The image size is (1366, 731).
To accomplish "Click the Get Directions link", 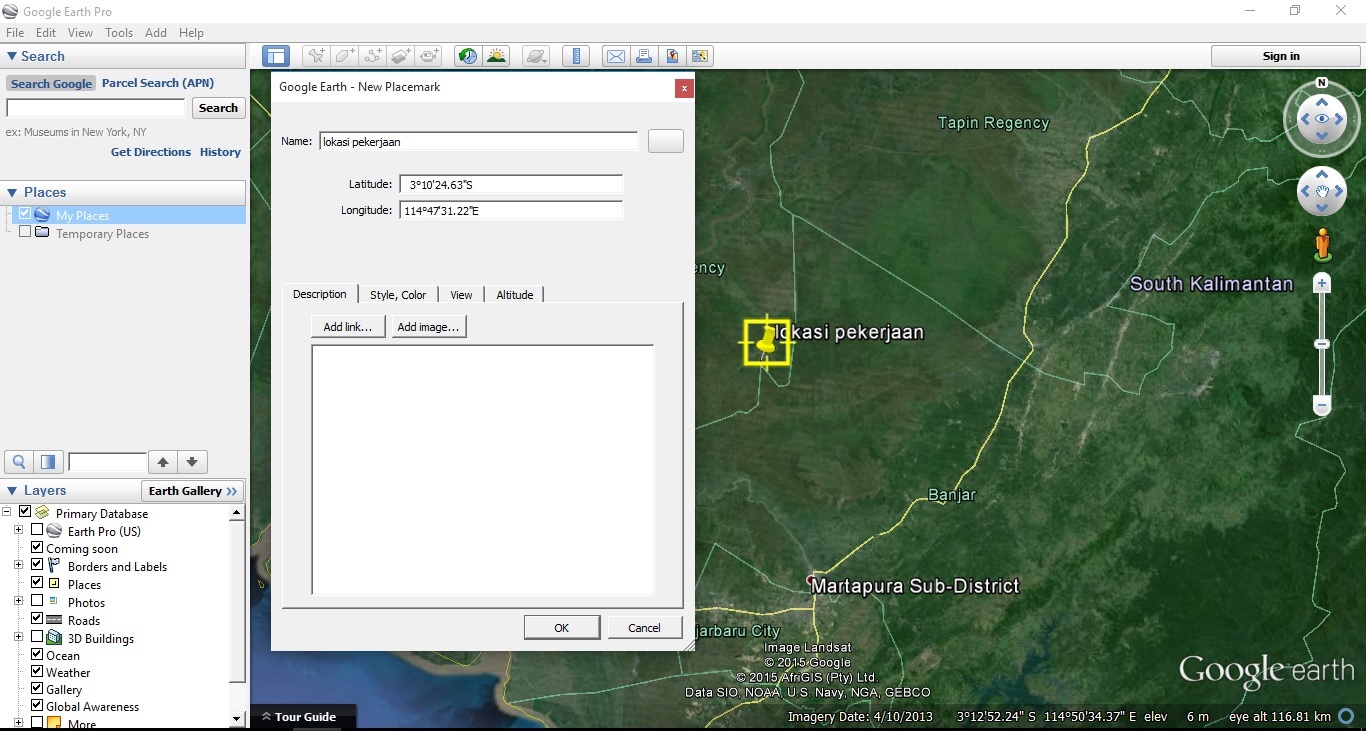I will click(x=151, y=152).
